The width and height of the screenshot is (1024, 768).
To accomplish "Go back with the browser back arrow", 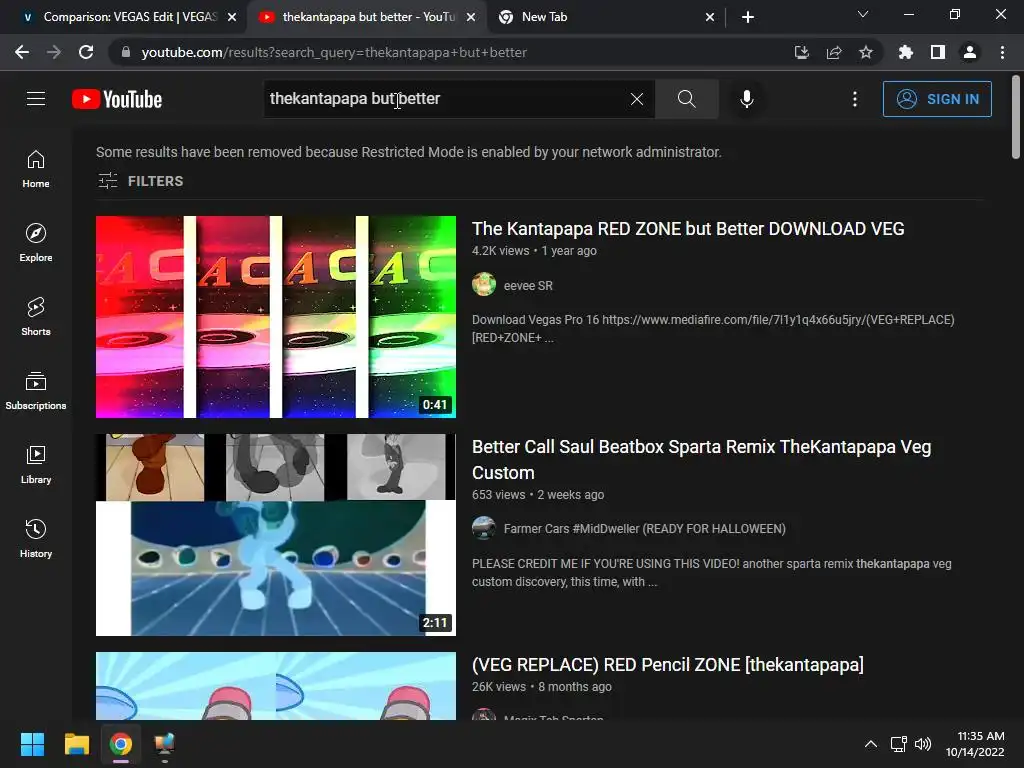I will [22, 52].
